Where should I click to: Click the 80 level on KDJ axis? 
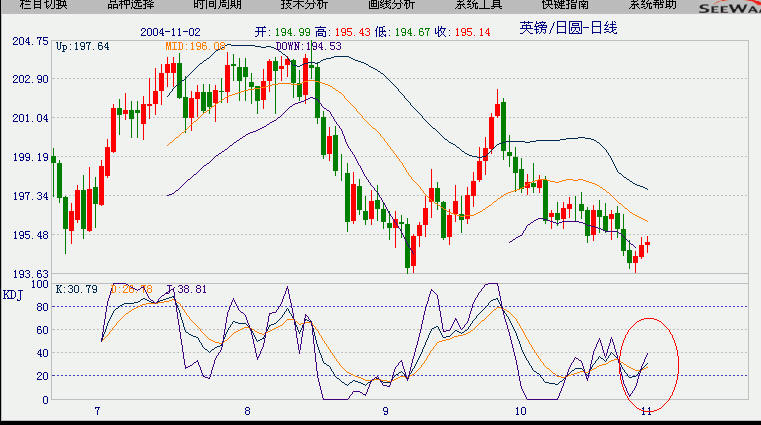[x=43, y=307]
